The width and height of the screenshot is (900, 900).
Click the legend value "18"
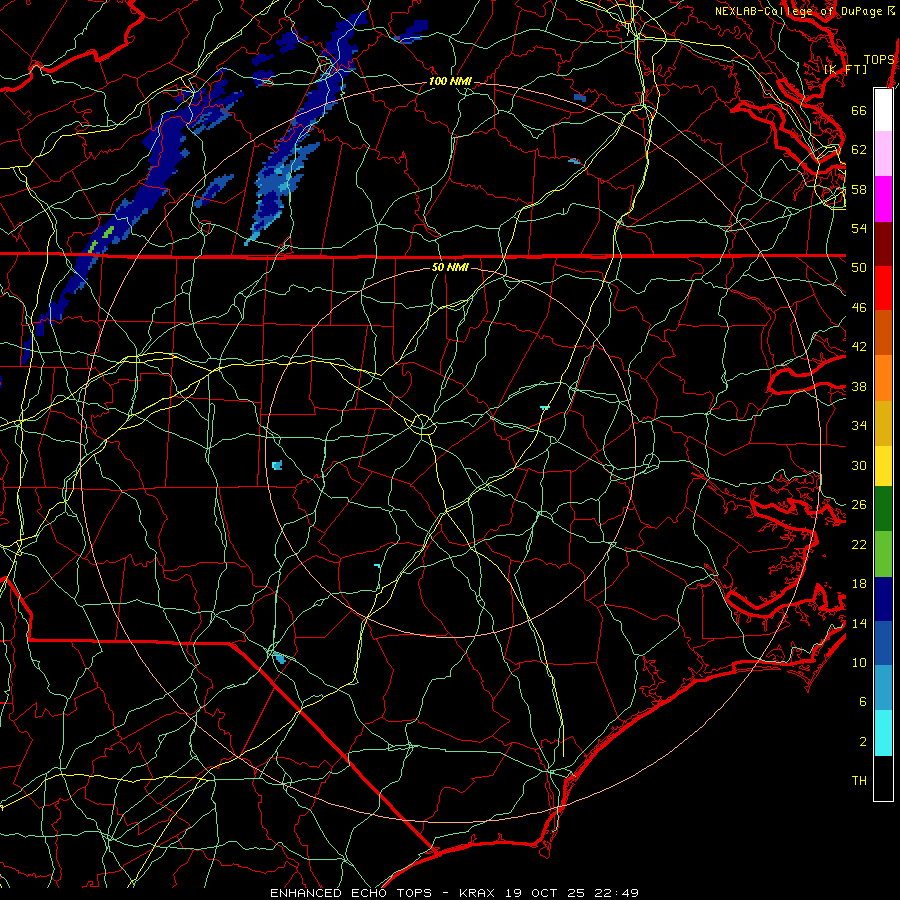pyautogui.click(x=859, y=584)
